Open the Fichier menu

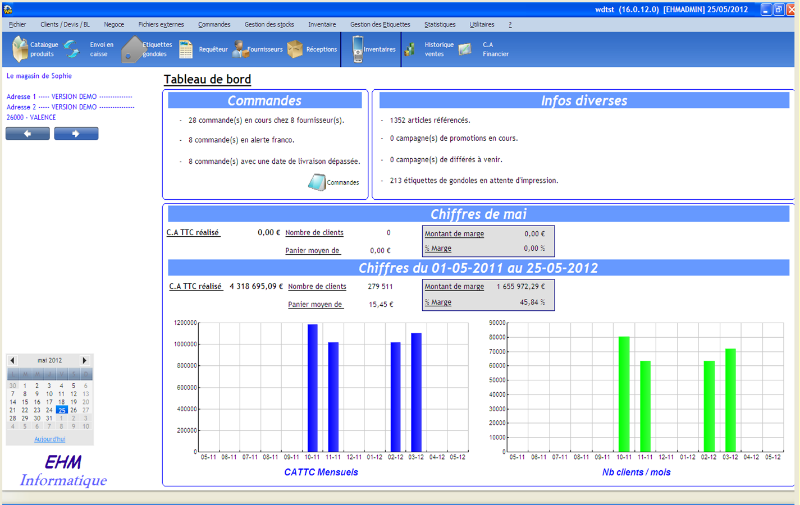click(x=17, y=22)
